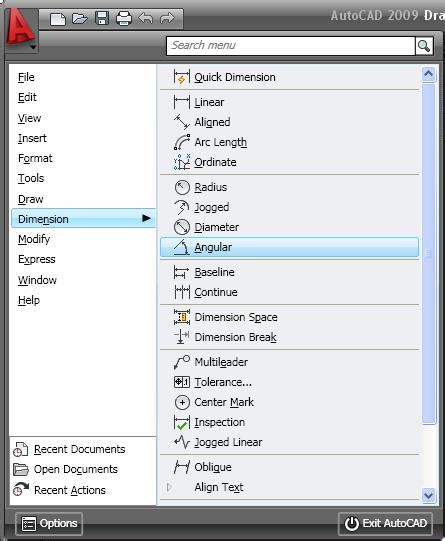This screenshot has width=445, height=541.
Task: Click the magnifier search icon
Action: tap(424, 46)
